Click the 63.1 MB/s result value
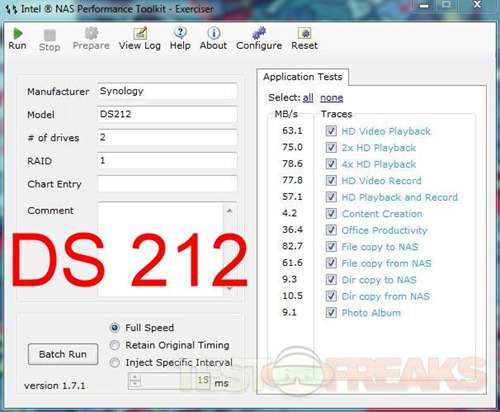The height and width of the screenshot is (412, 500). [x=292, y=131]
